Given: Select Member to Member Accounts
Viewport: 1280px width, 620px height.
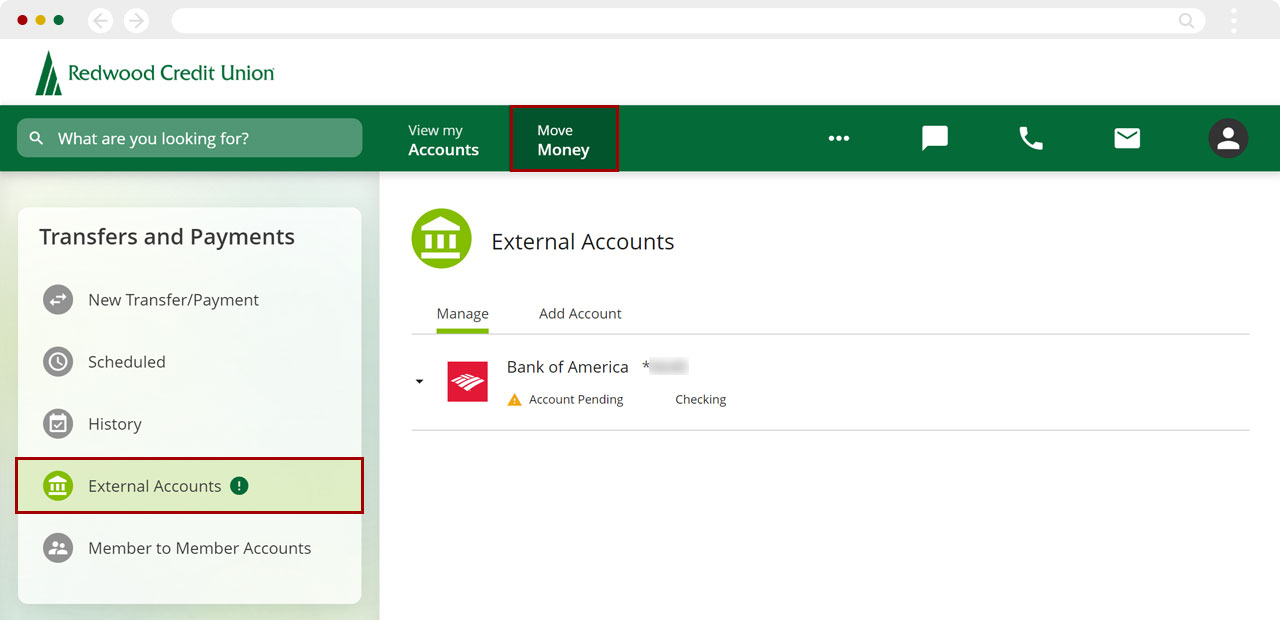Looking at the screenshot, I should coord(189,548).
